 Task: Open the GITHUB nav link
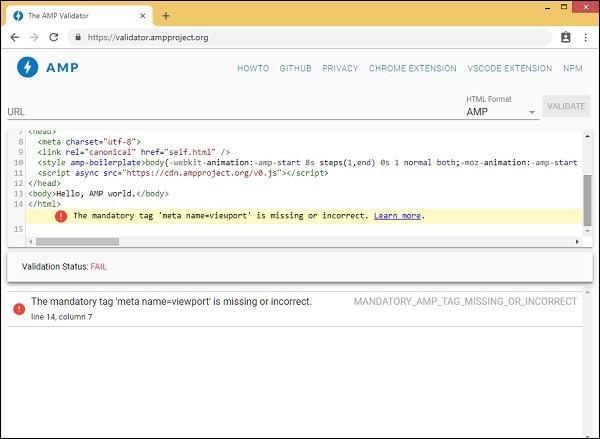click(x=295, y=68)
